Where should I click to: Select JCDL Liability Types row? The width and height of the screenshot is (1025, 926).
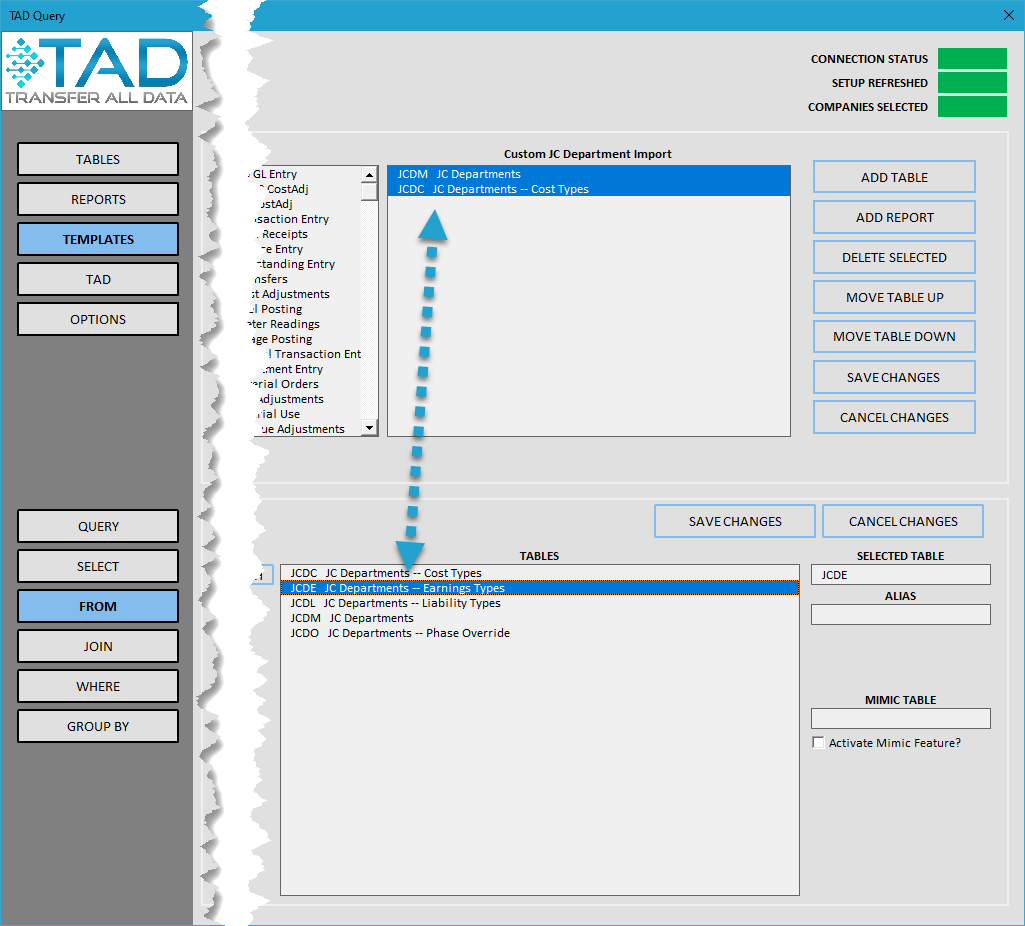[x=540, y=603]
